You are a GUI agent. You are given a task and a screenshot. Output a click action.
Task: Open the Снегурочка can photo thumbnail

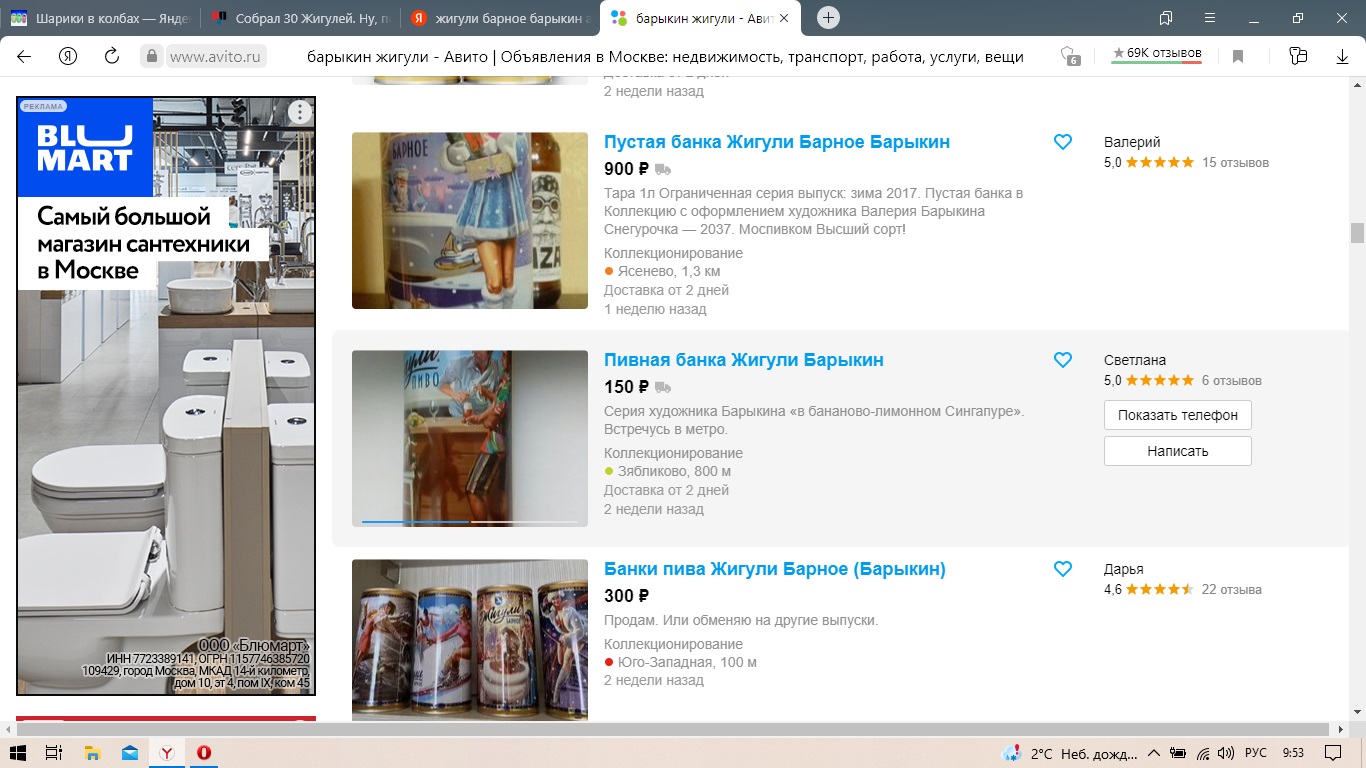click(x=470, y=220)
